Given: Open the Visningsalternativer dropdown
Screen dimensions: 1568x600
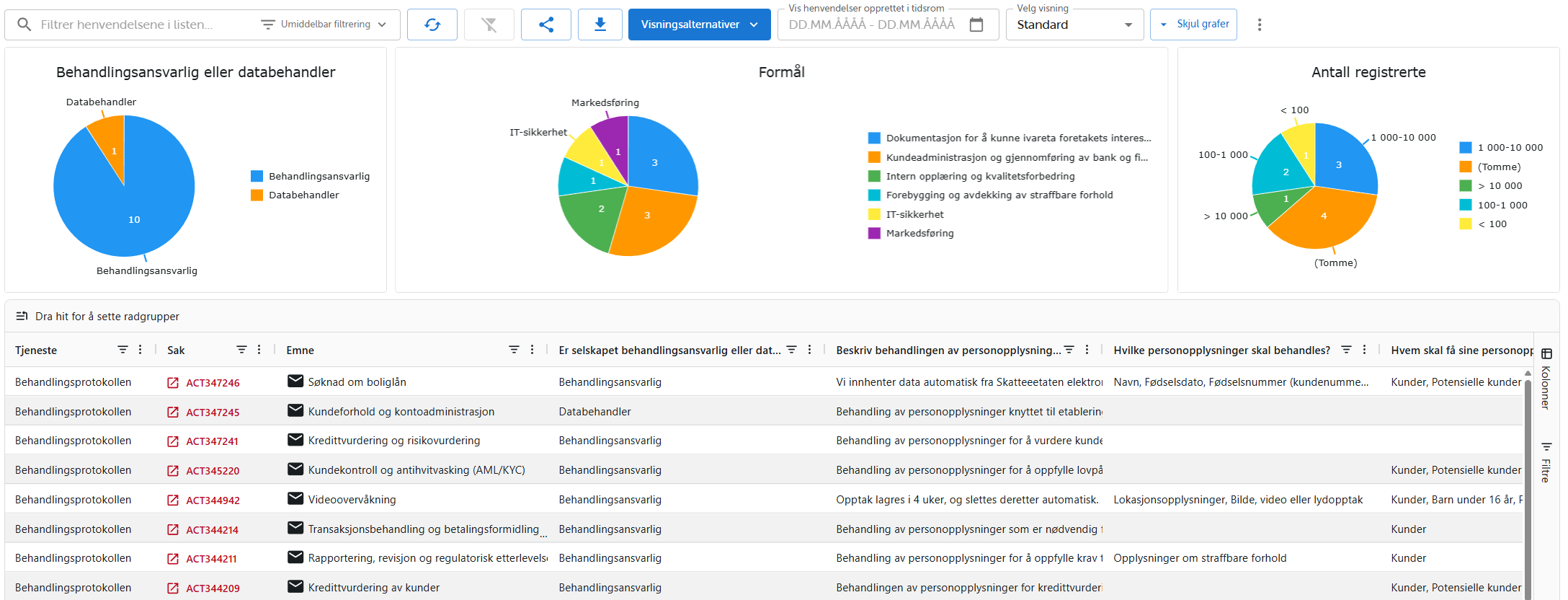Looking at the screenshot, I should click(x=699, y=25).
